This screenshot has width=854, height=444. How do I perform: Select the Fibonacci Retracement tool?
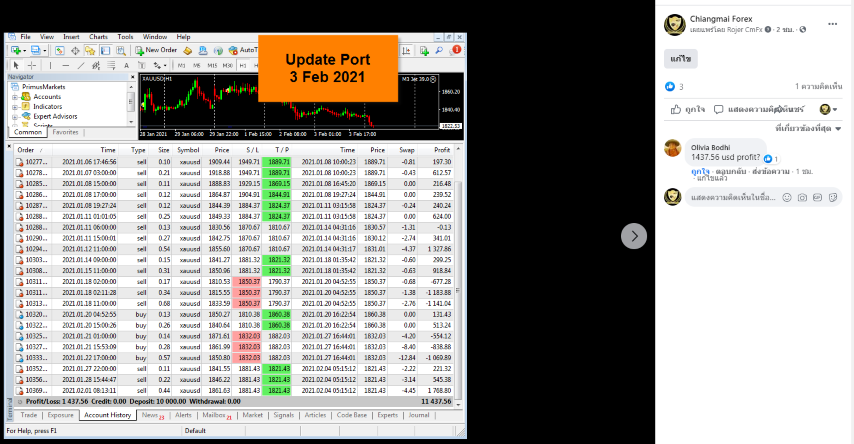point(111,65)
